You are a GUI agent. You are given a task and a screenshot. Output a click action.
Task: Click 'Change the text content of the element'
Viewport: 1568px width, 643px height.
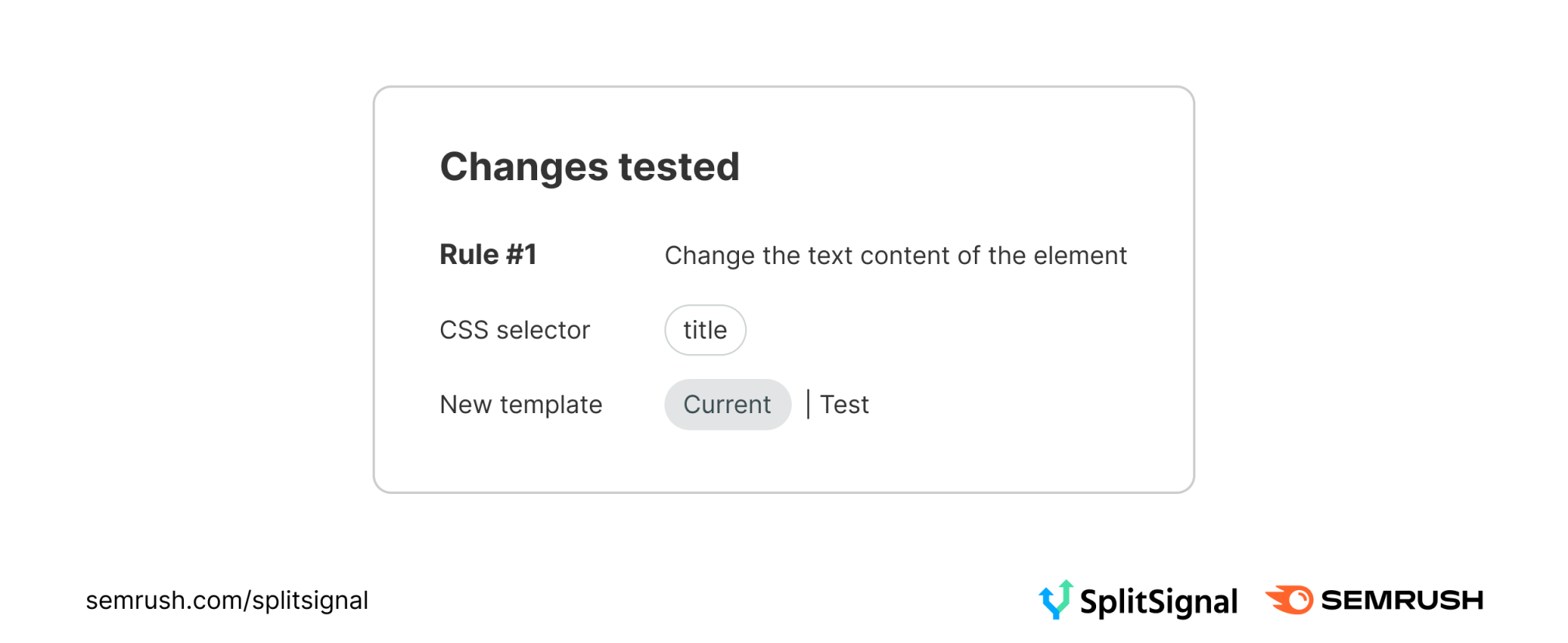tap(895, 255)
